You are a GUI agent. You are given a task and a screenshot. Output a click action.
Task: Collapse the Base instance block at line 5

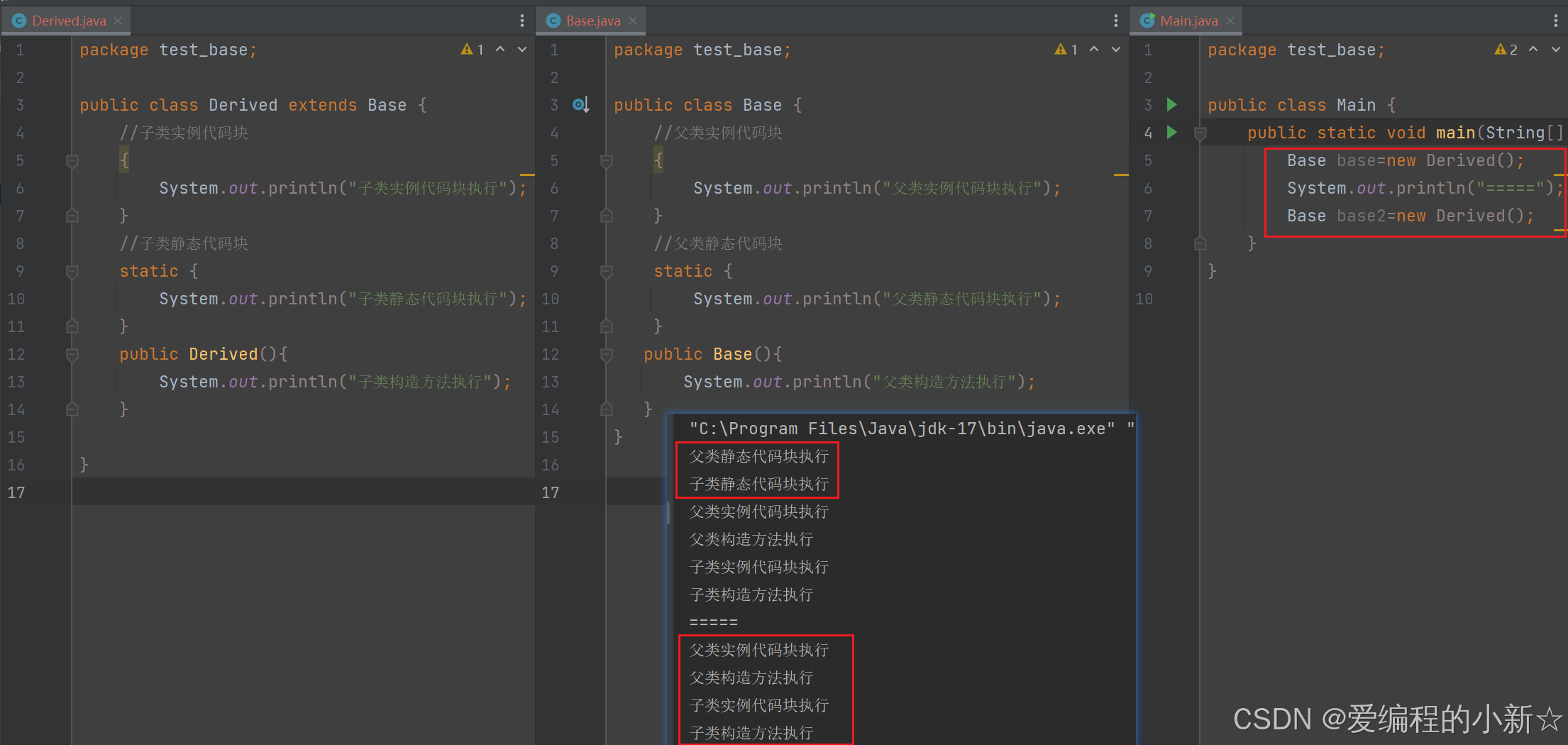(606, 161)
